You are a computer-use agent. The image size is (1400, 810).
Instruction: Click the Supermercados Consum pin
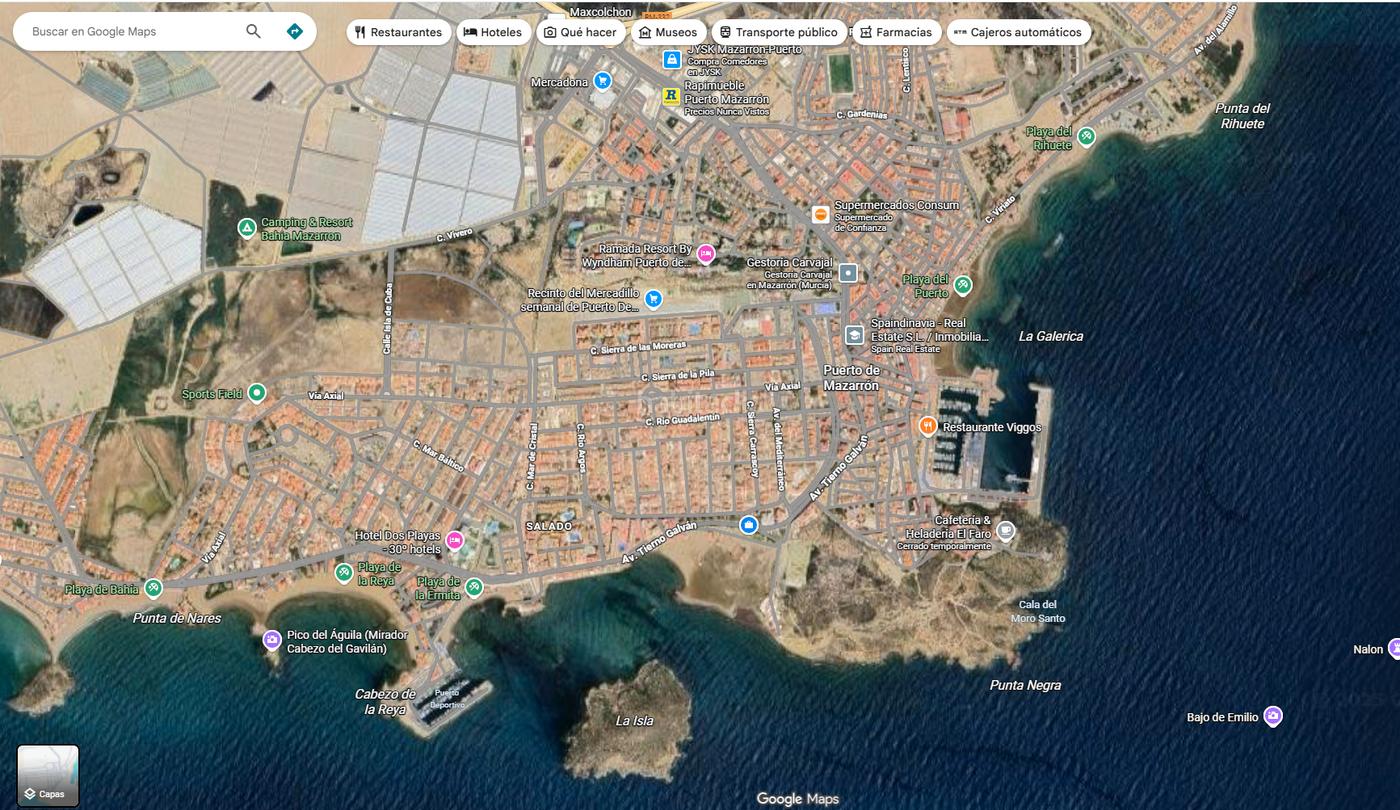(x=821, y=213)
